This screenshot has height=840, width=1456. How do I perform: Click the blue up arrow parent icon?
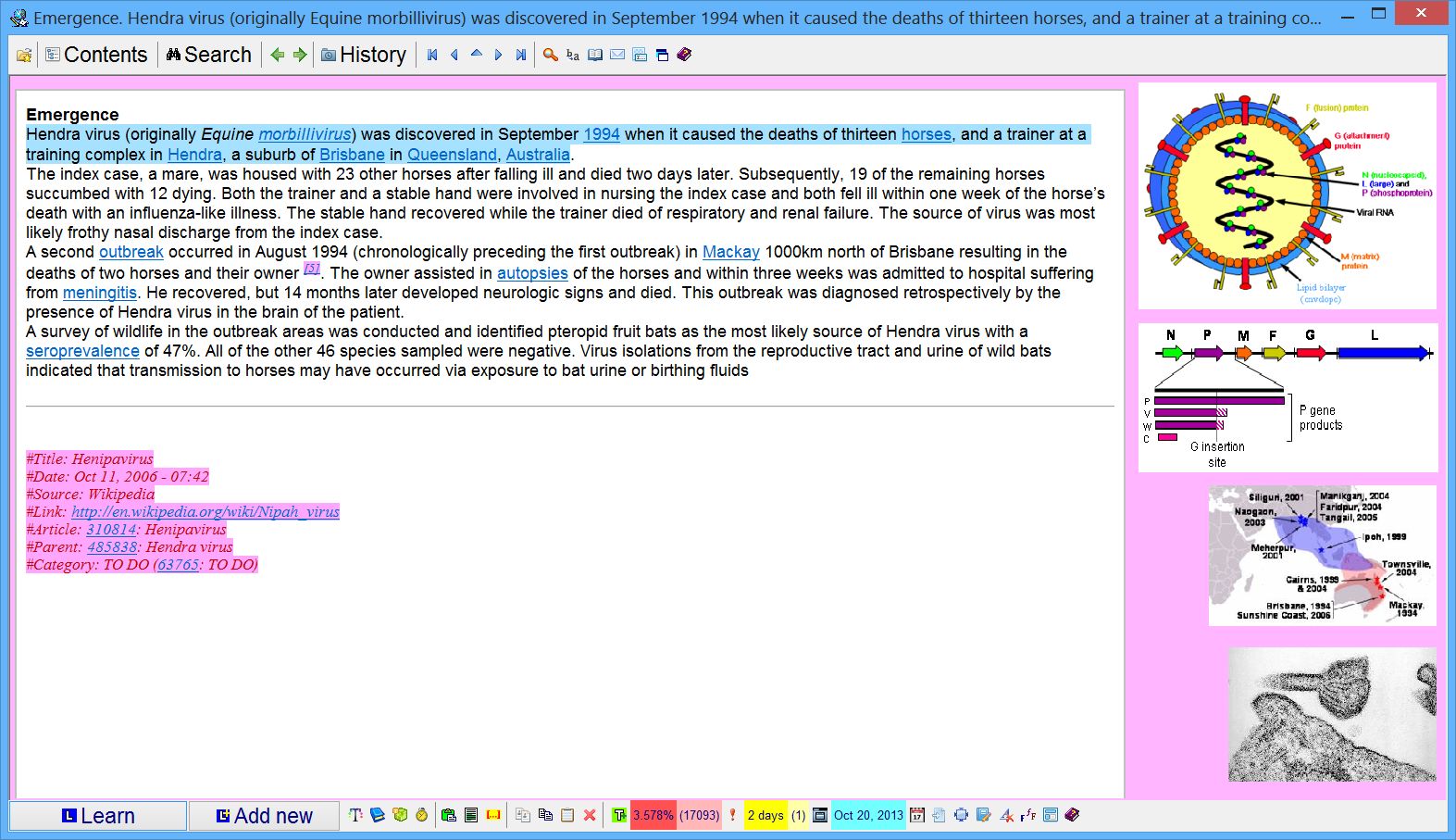click(477, 55)
